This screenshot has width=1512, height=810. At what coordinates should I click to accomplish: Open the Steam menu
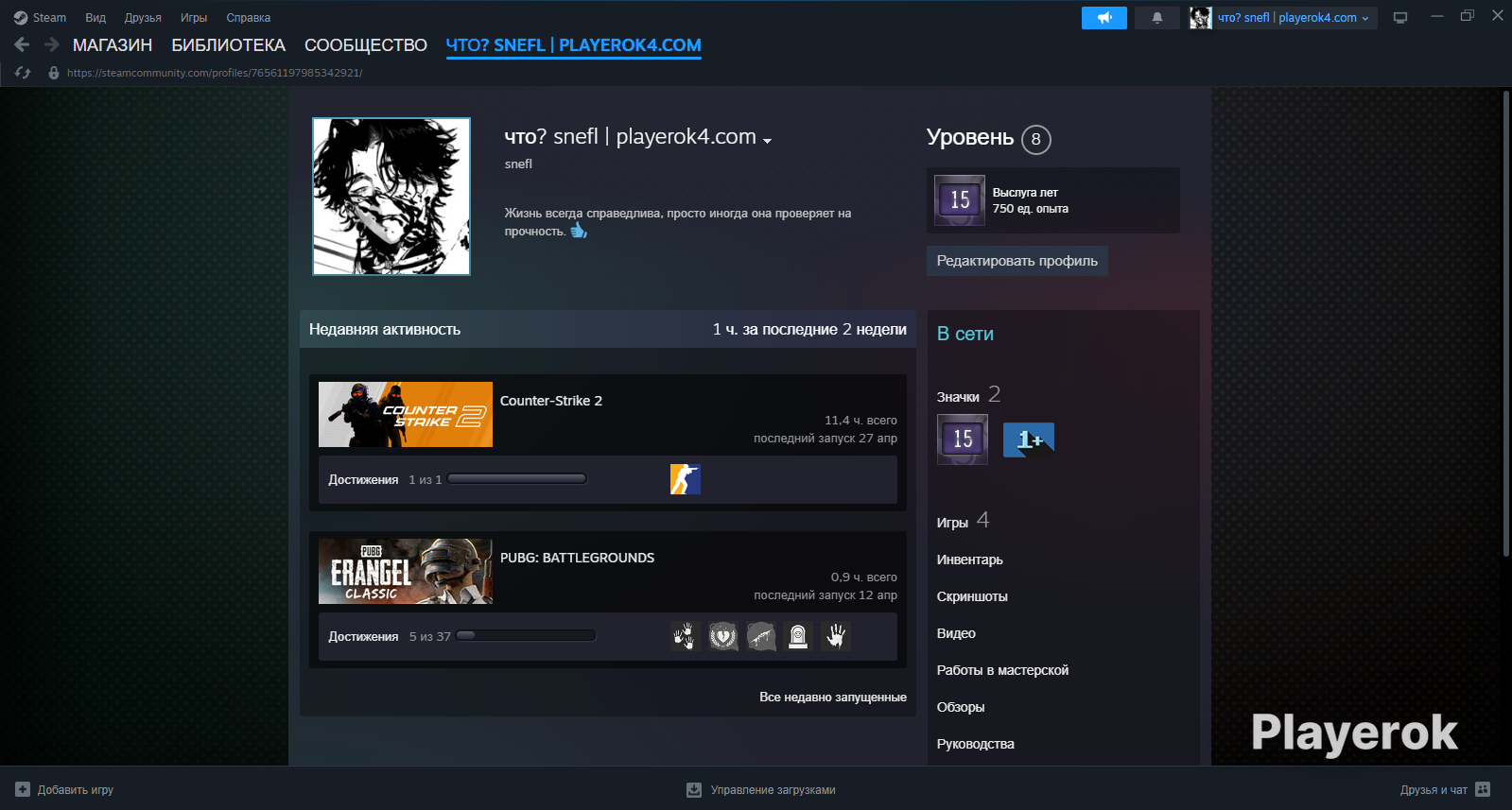click(49, 18)
